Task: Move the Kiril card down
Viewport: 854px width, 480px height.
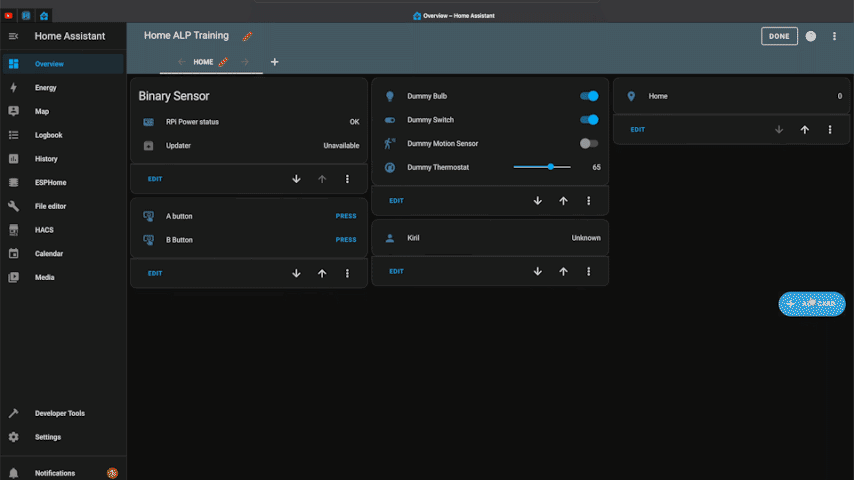Action: [538, 271]
